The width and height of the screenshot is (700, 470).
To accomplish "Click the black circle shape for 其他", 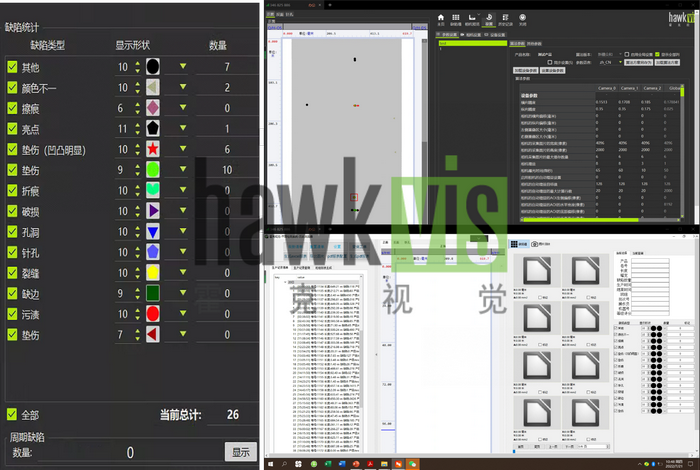I will point(153,67).
